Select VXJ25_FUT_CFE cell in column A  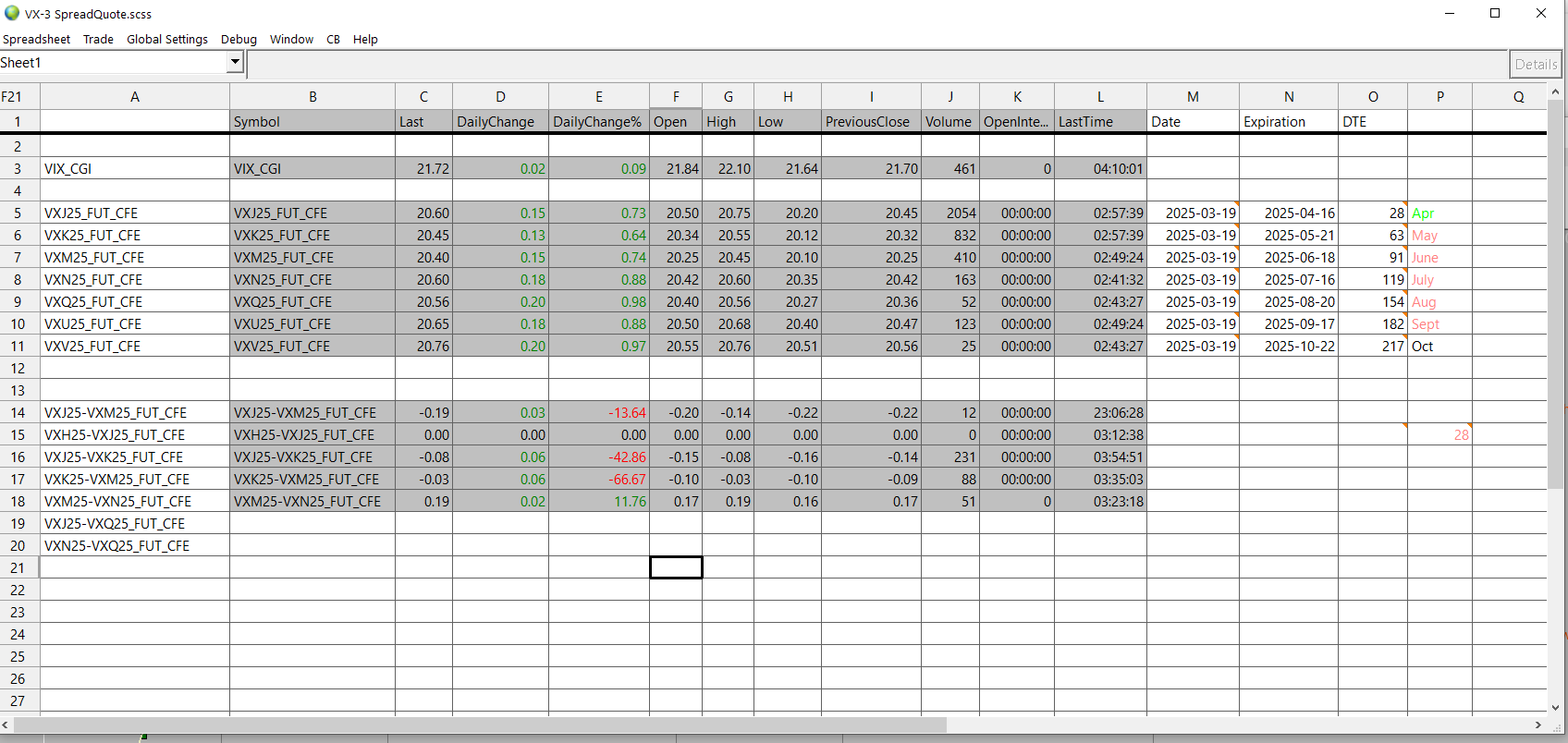pos(135,213)
